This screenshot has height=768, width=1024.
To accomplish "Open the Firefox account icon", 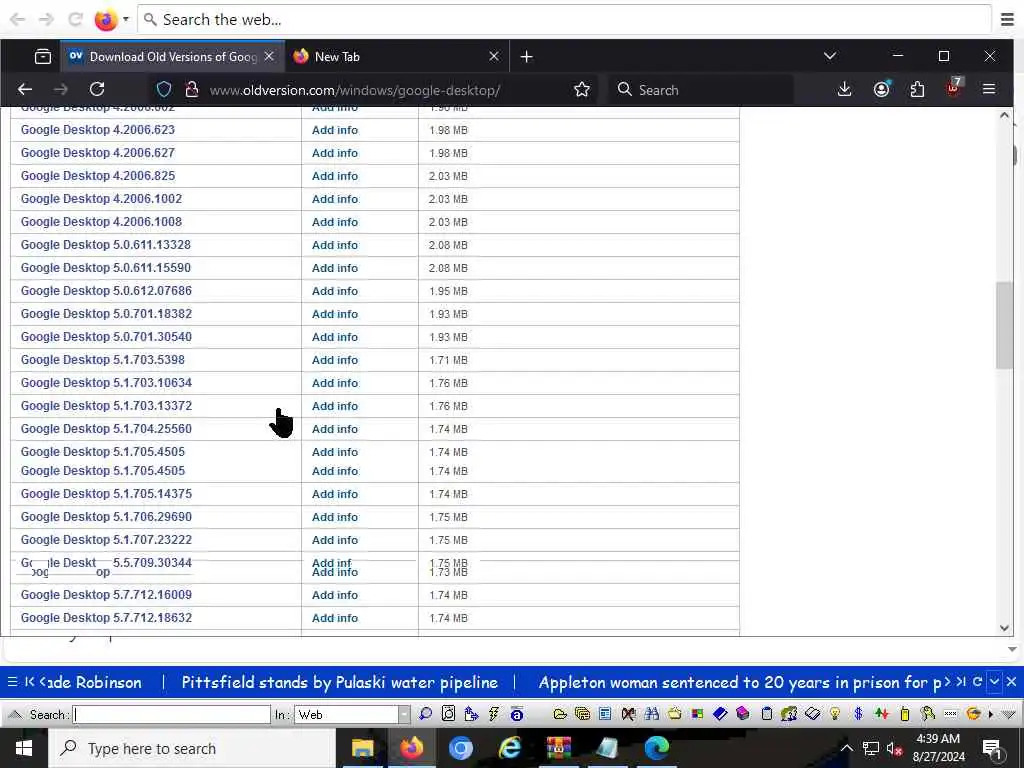I will [x=881, y=89].
